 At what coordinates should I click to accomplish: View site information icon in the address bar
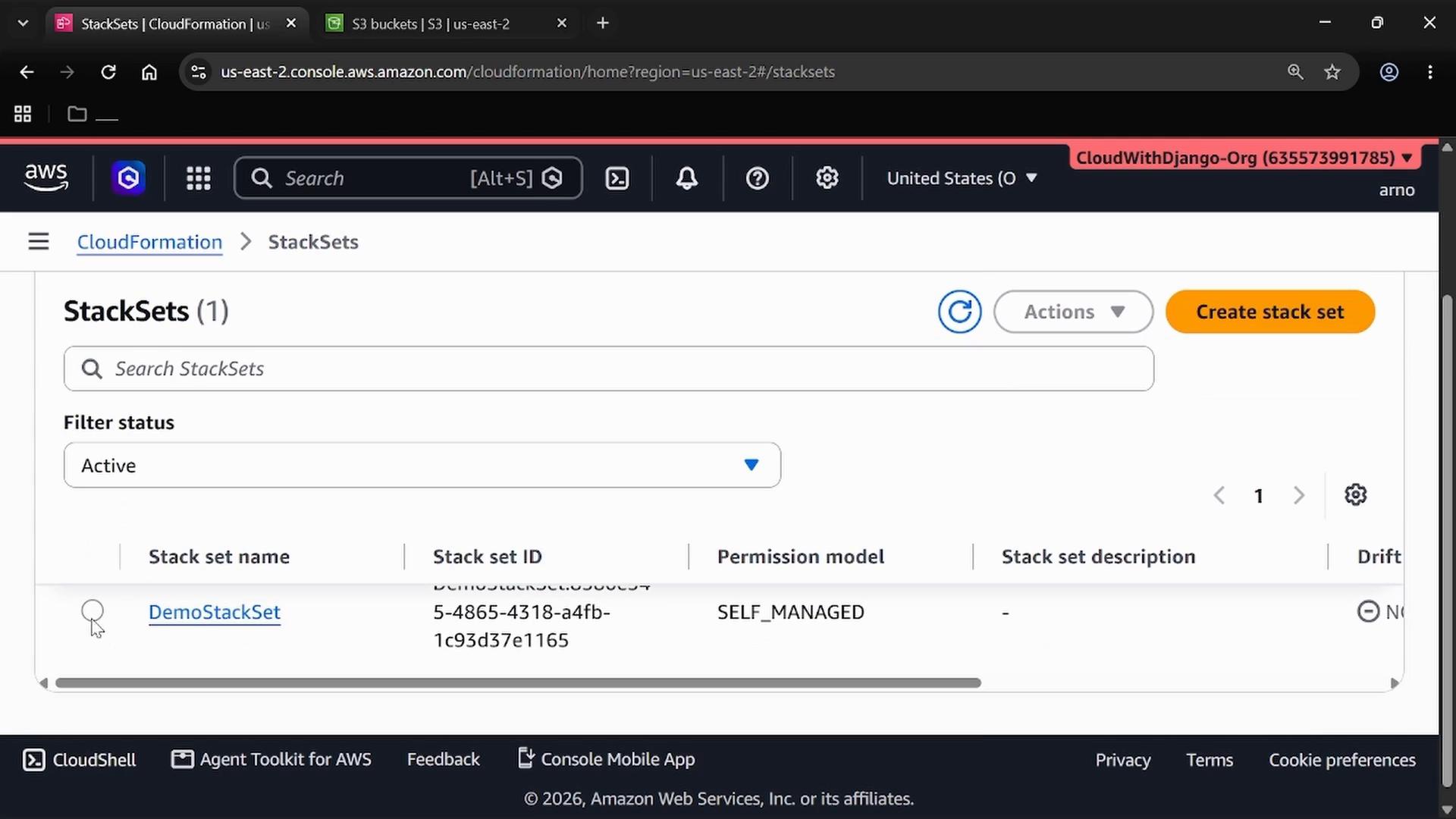199,72
